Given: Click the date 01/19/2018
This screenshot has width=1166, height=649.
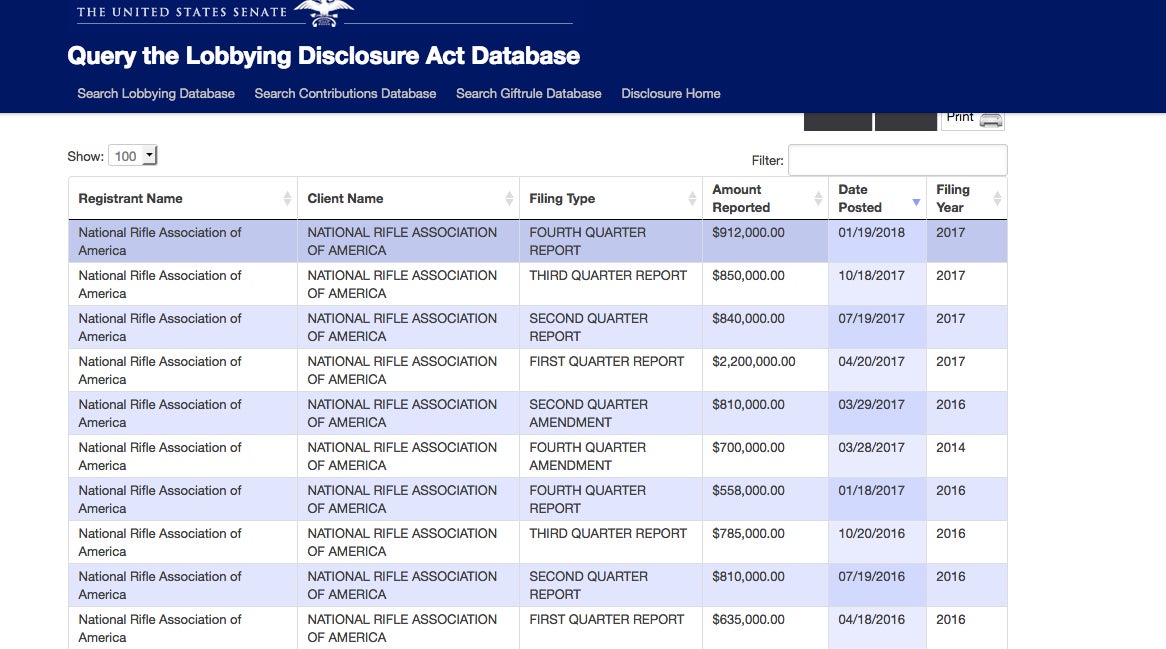Looking at the screenshot, I should tap(872, 233).
